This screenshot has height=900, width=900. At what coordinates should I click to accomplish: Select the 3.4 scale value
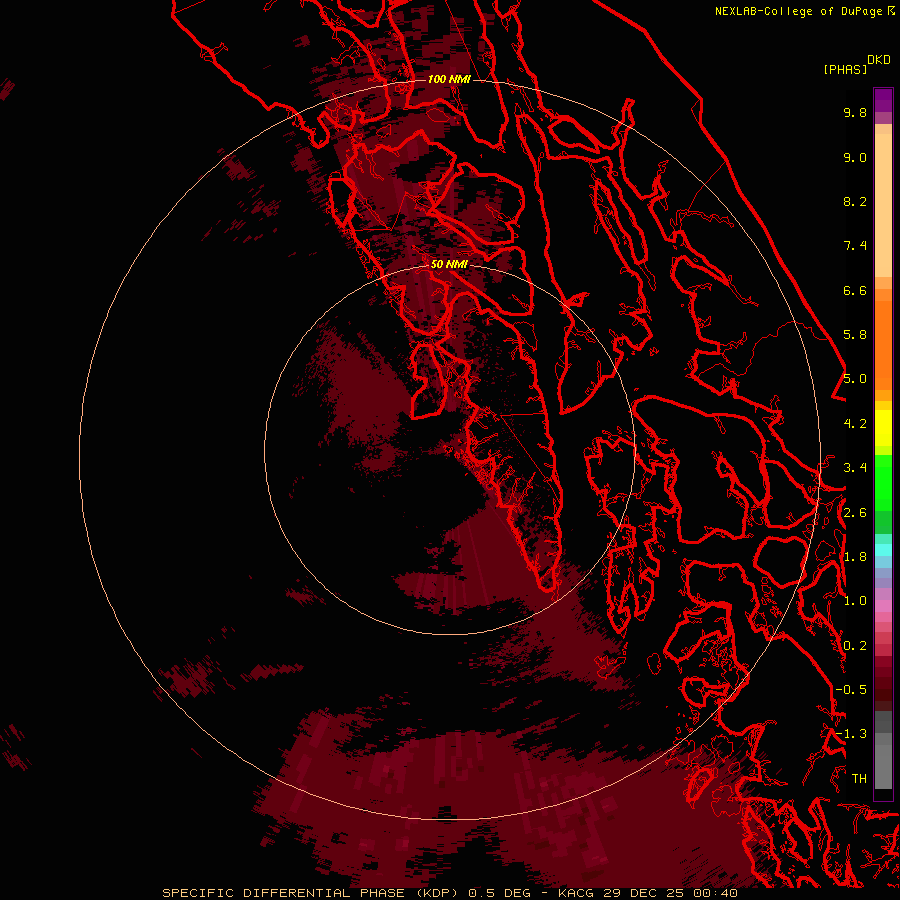pos(855,468)
